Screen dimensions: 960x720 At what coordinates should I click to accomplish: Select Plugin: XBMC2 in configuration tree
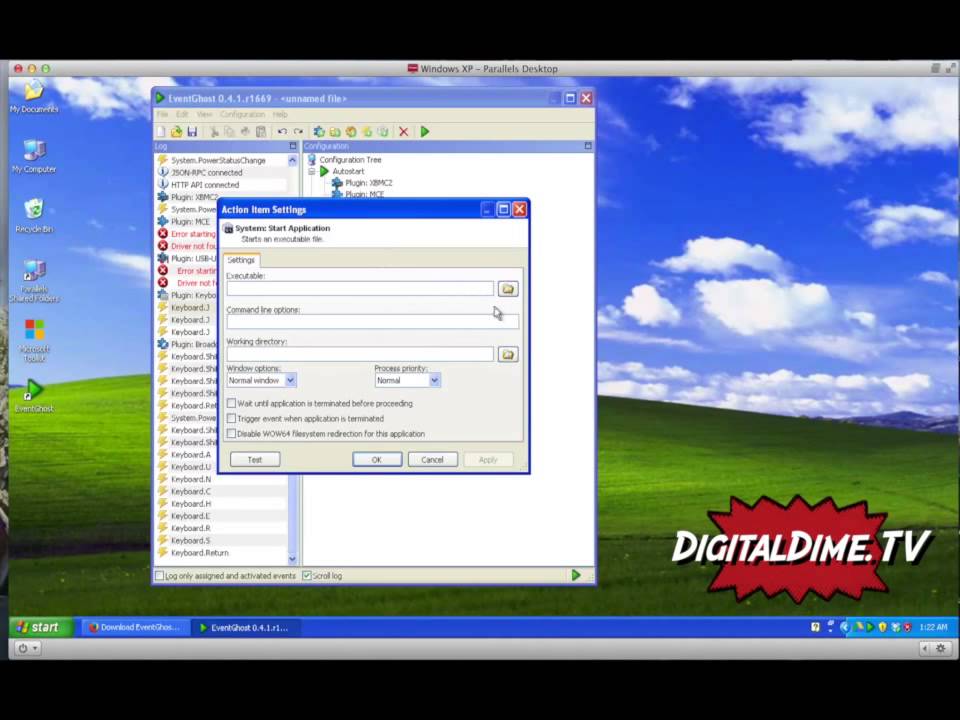click(369, 182)
